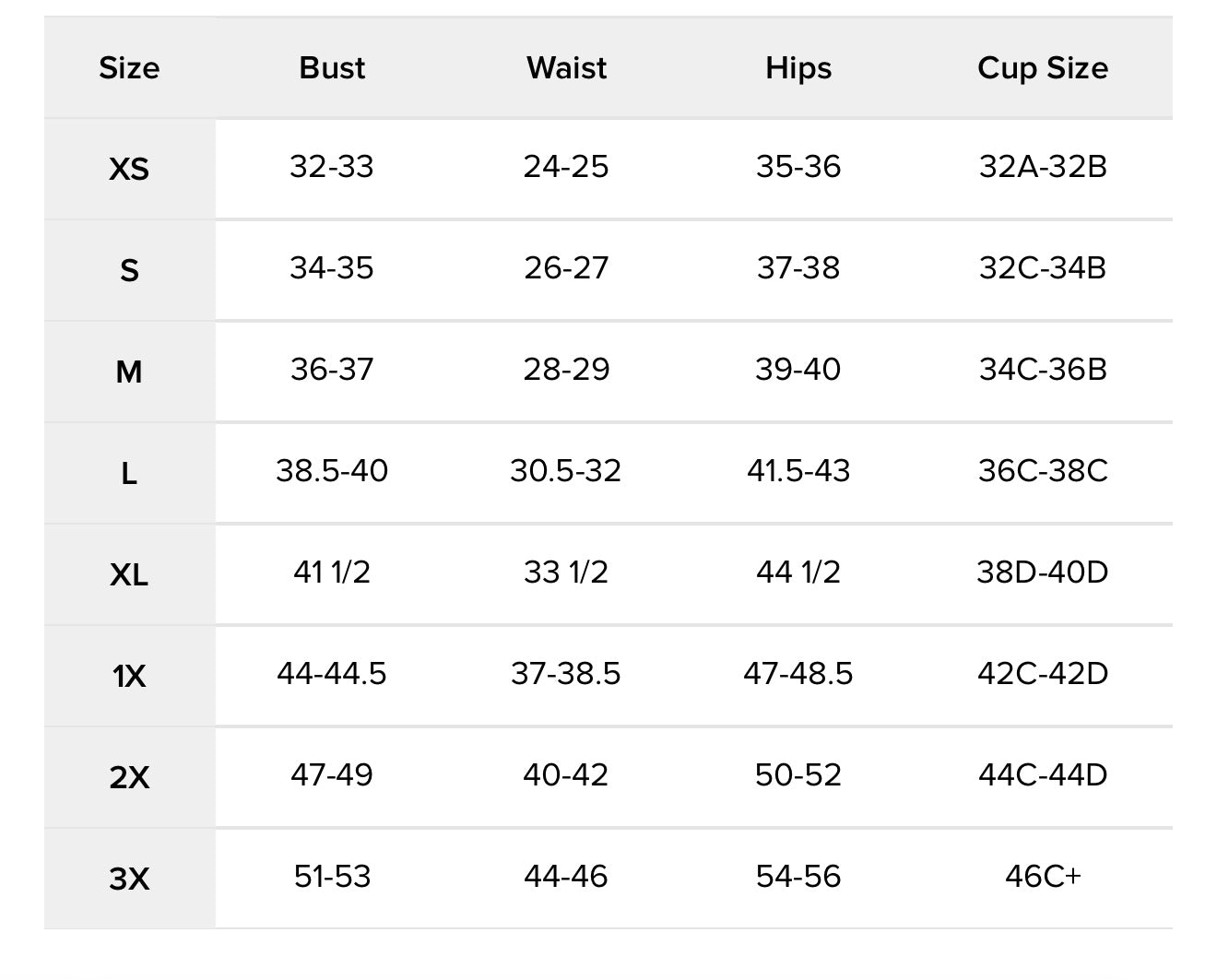Image resolution: width=1217 pixels, height=980 pixels.
Task: Select the 36-37 bust cell
Action: coord(332,370)
